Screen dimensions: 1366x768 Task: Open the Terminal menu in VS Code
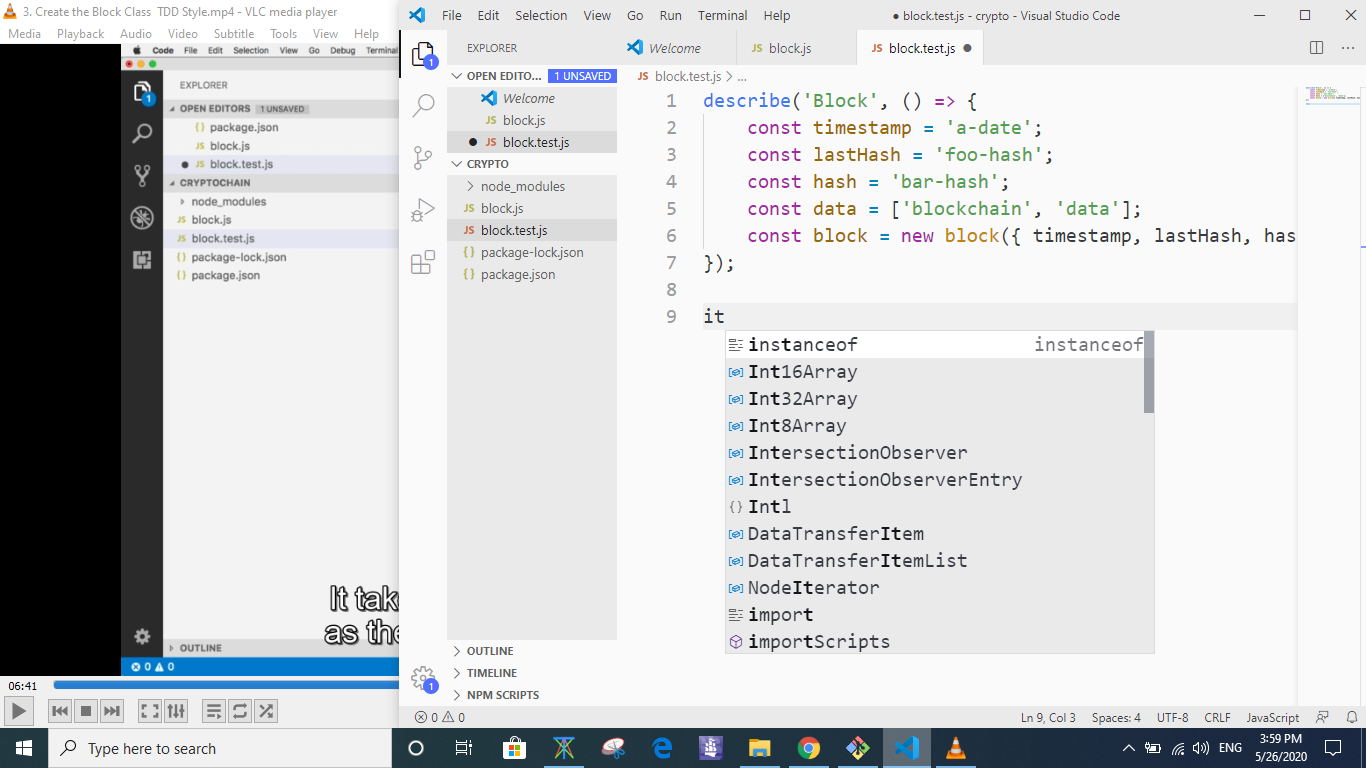point(722,15)
